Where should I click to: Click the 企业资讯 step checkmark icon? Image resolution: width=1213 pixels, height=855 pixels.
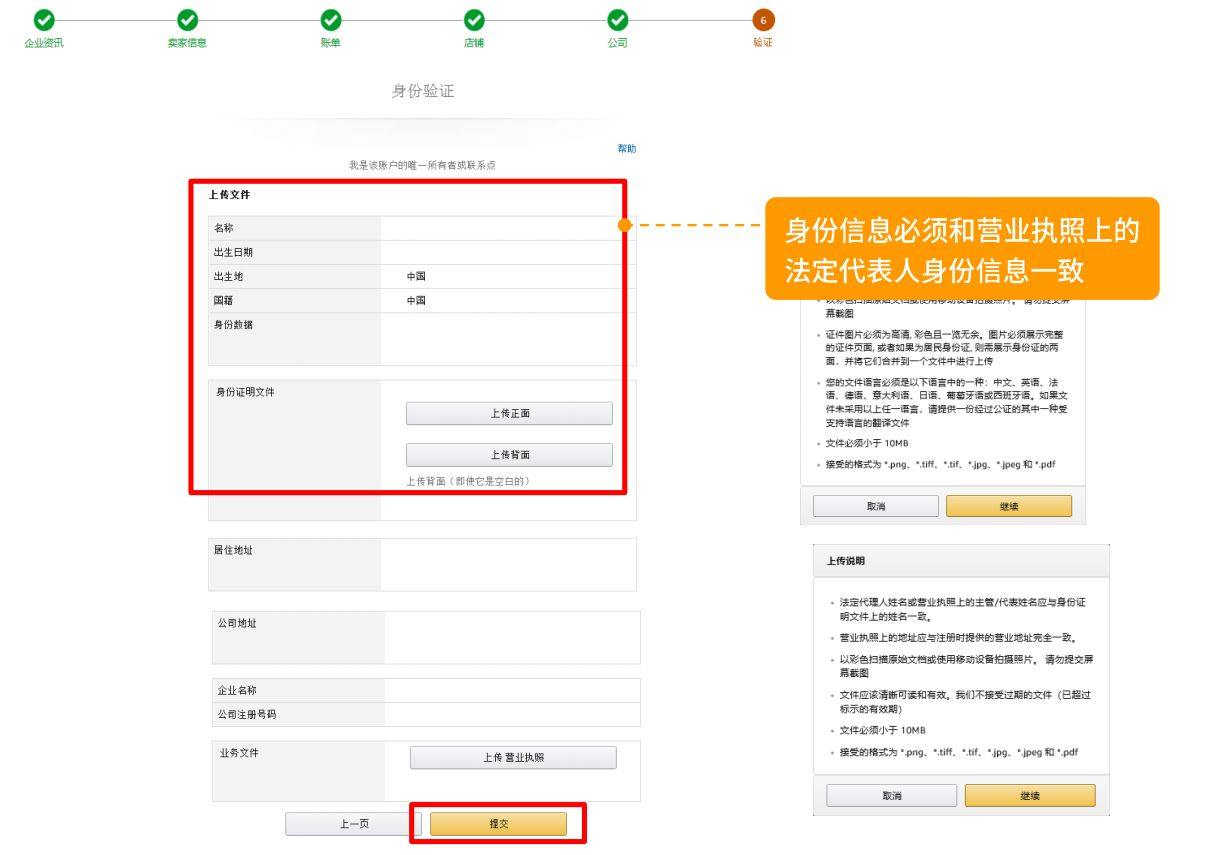click(x=44, y=20)
